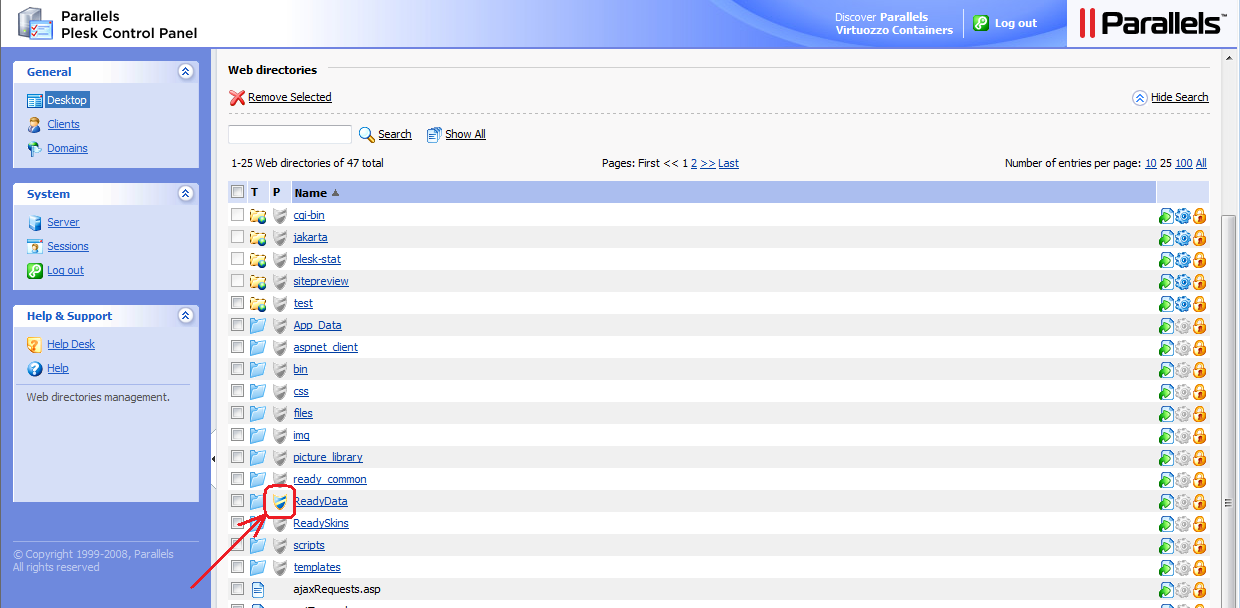Click the red X Remove Selected icon
This screenshot has height=608, width=1240.
coord(237,97)
